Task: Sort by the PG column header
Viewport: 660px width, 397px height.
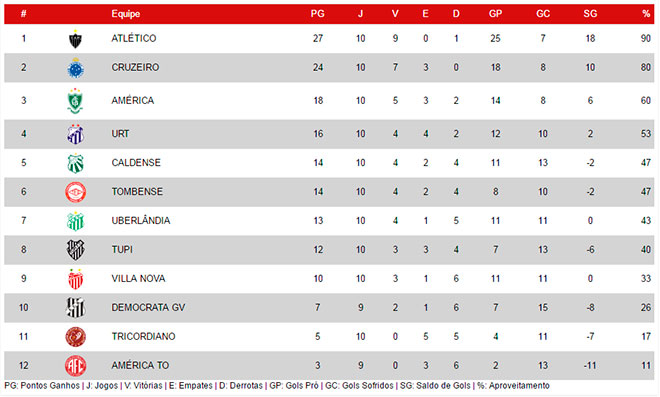Action: [x=317, y=14]
